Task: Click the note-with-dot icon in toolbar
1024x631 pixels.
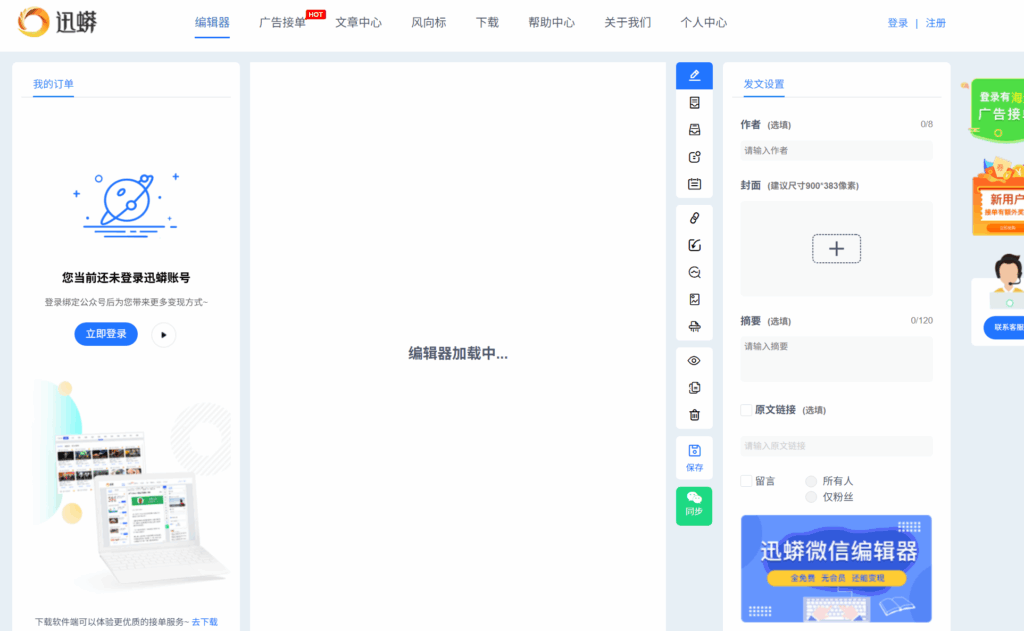Action: (694, 157)
